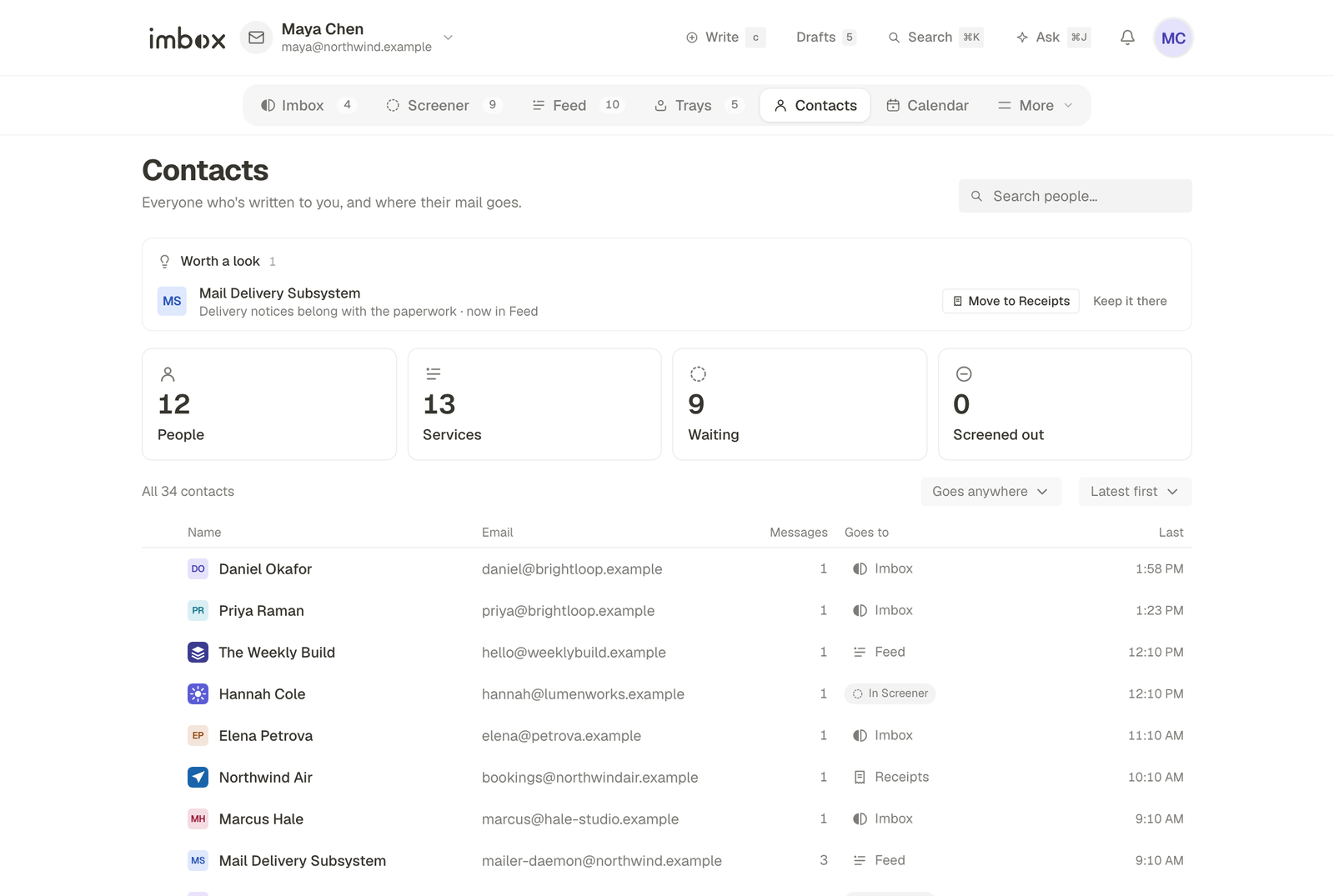Switch to the Imbox tab
Screen dimensions: 1334x896
click(308, 106)
